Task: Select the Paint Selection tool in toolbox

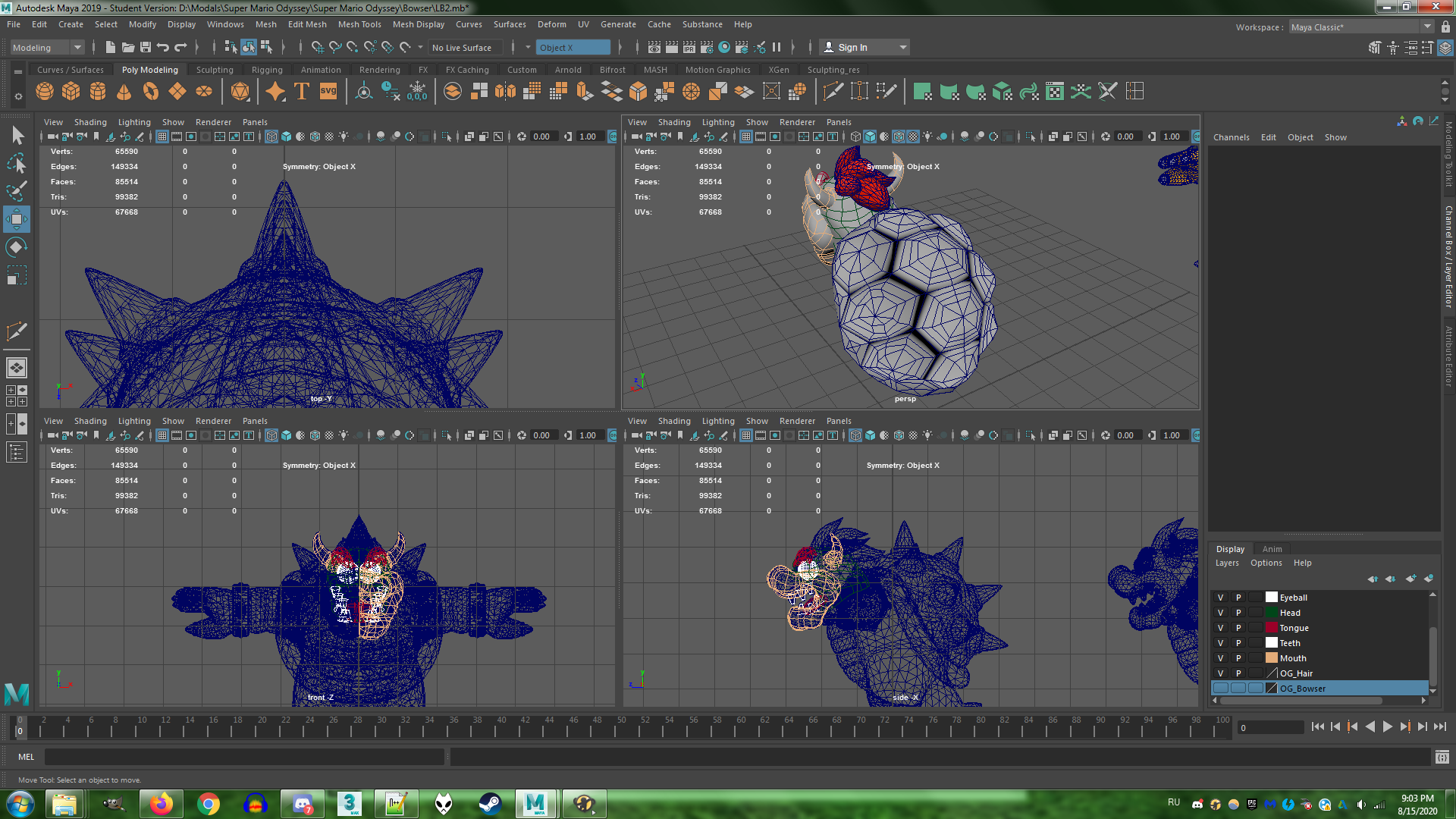Action: [x=17, y=190]
